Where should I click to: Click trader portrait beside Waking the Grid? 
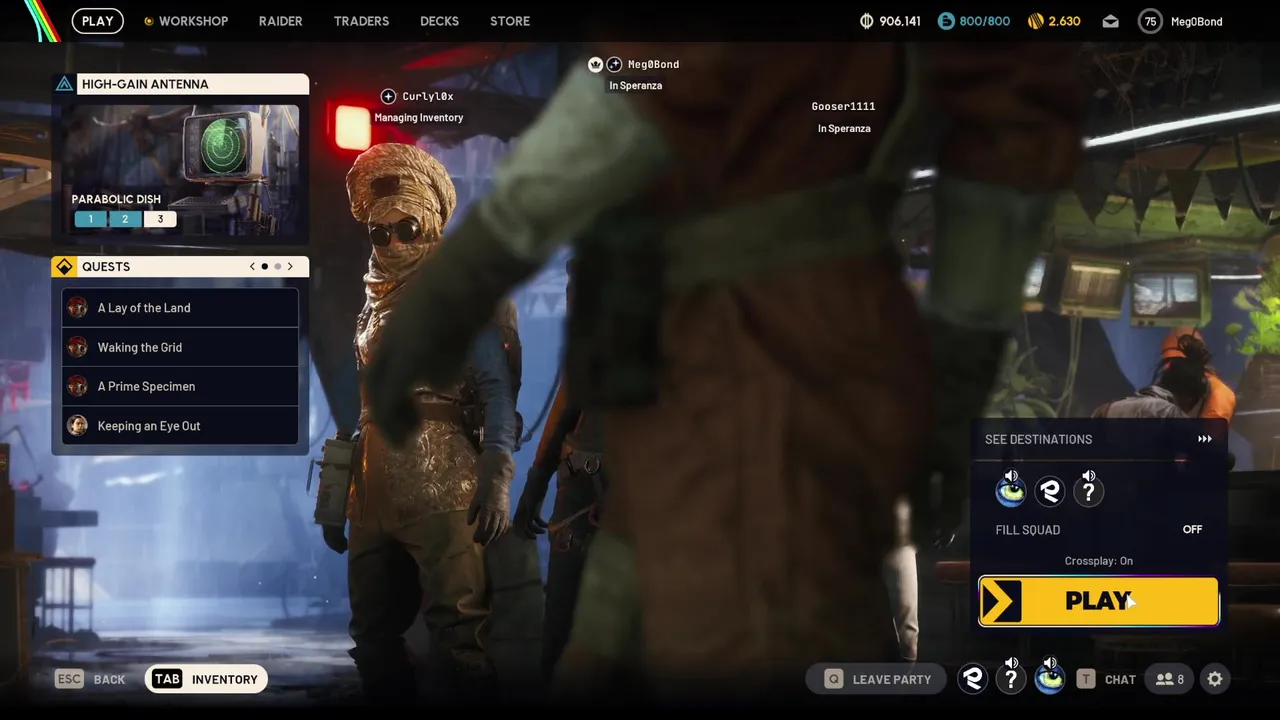click(77, 347)
